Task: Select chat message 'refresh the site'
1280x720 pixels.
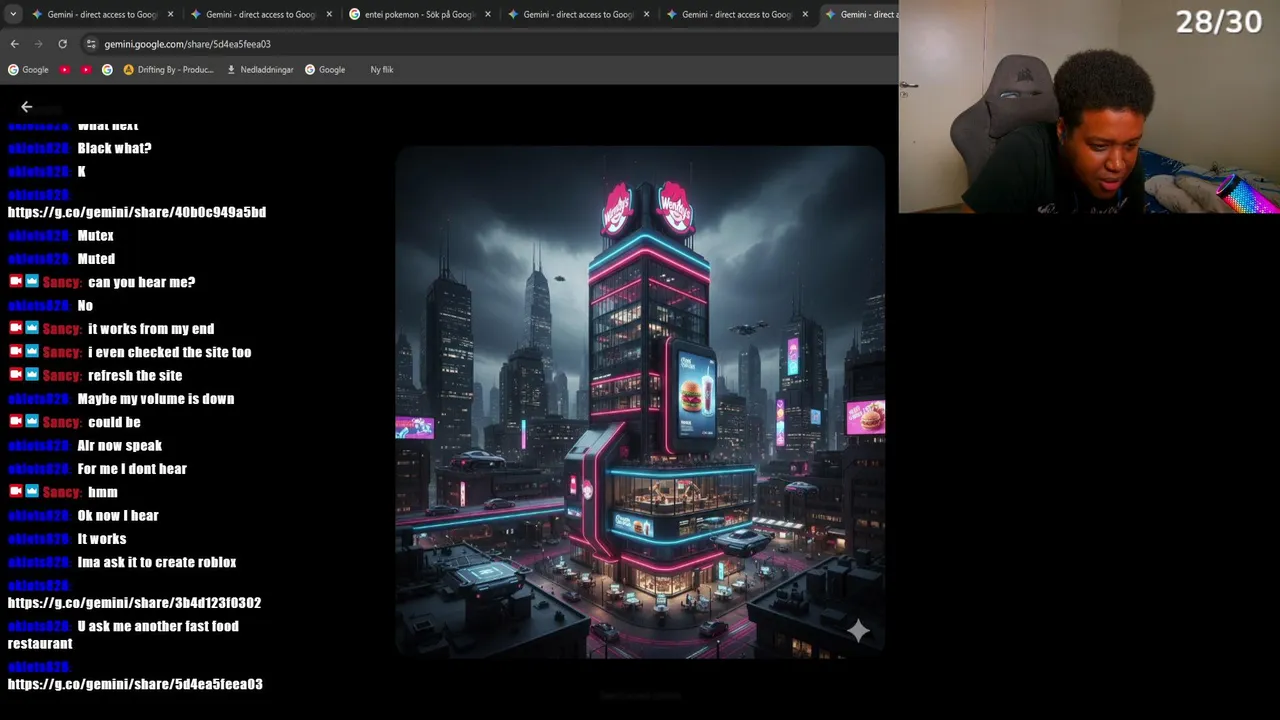Action: (135, 375)
